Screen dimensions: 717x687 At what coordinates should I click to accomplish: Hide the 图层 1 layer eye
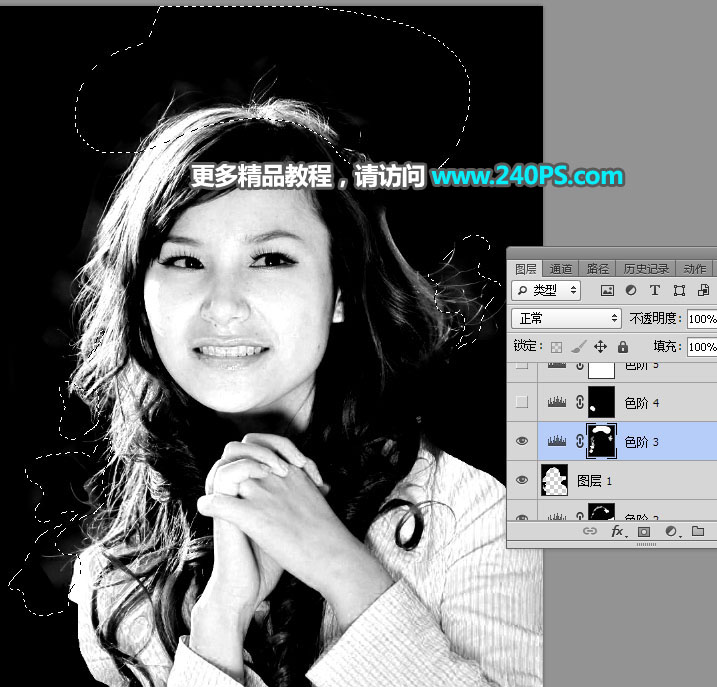click(x=522, y=480)
